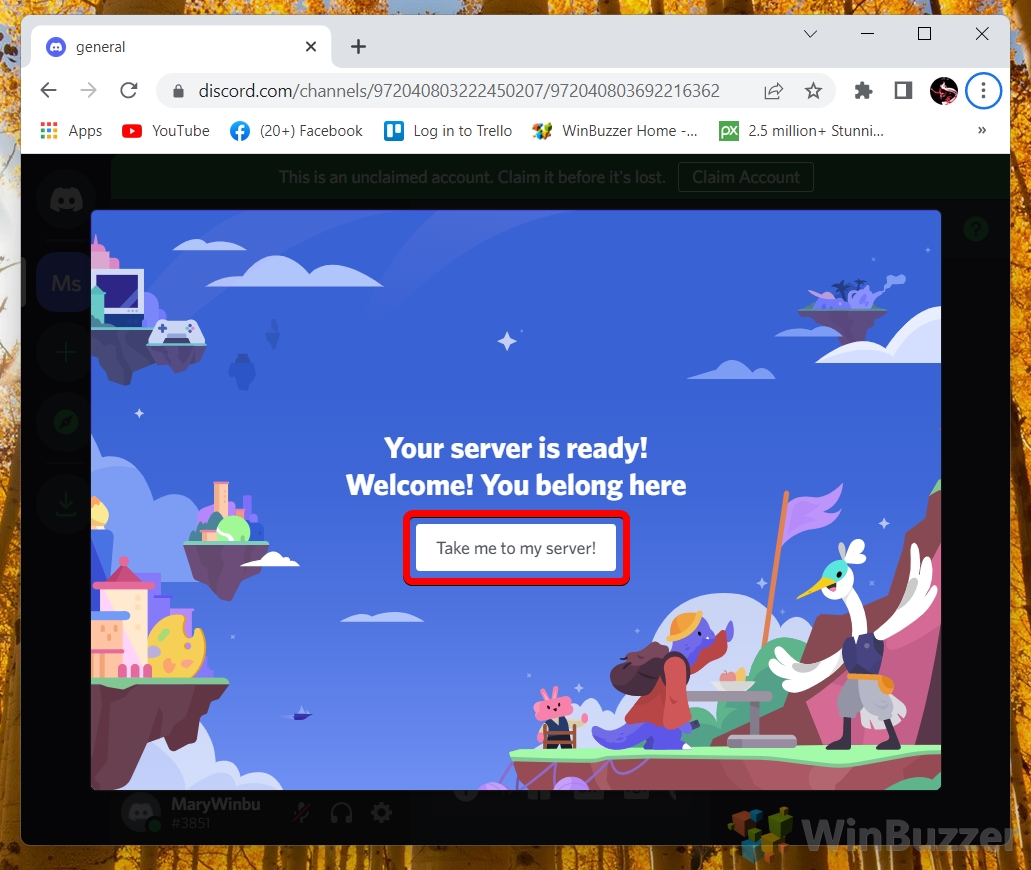
Task: Maximize the Chrome window
Action: point(924,34)
